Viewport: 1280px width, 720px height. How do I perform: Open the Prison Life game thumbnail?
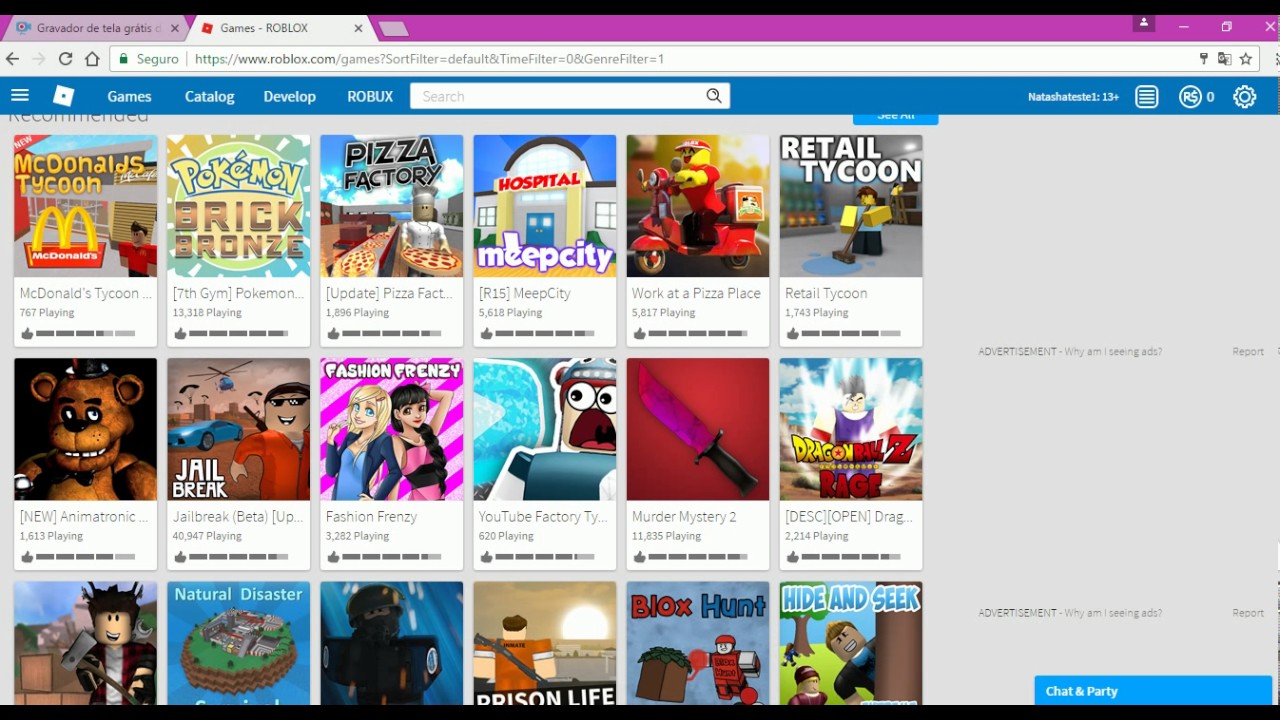[x=544, y=643]
